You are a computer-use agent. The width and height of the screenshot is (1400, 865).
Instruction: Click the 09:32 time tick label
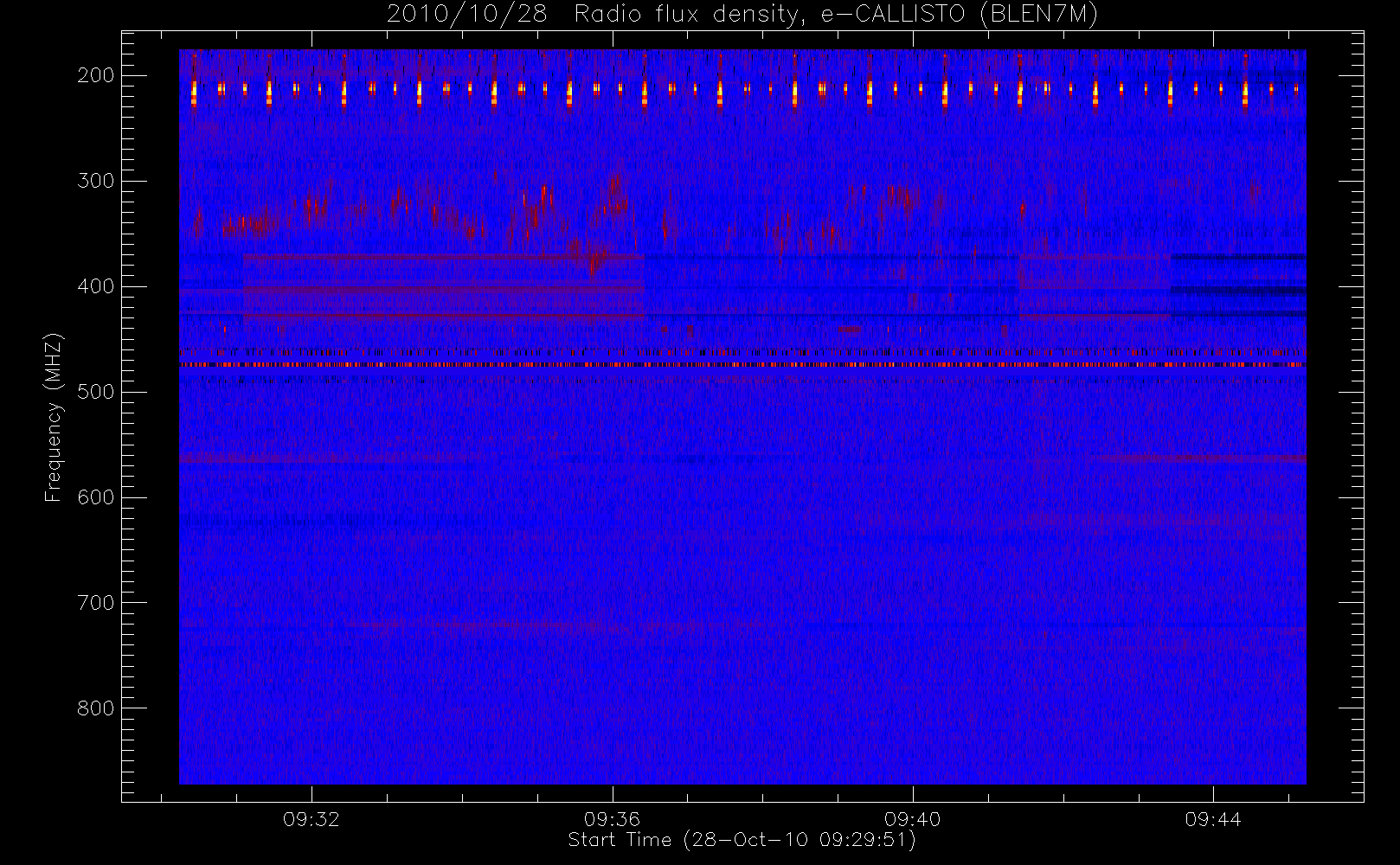click(x=311, y=819)
